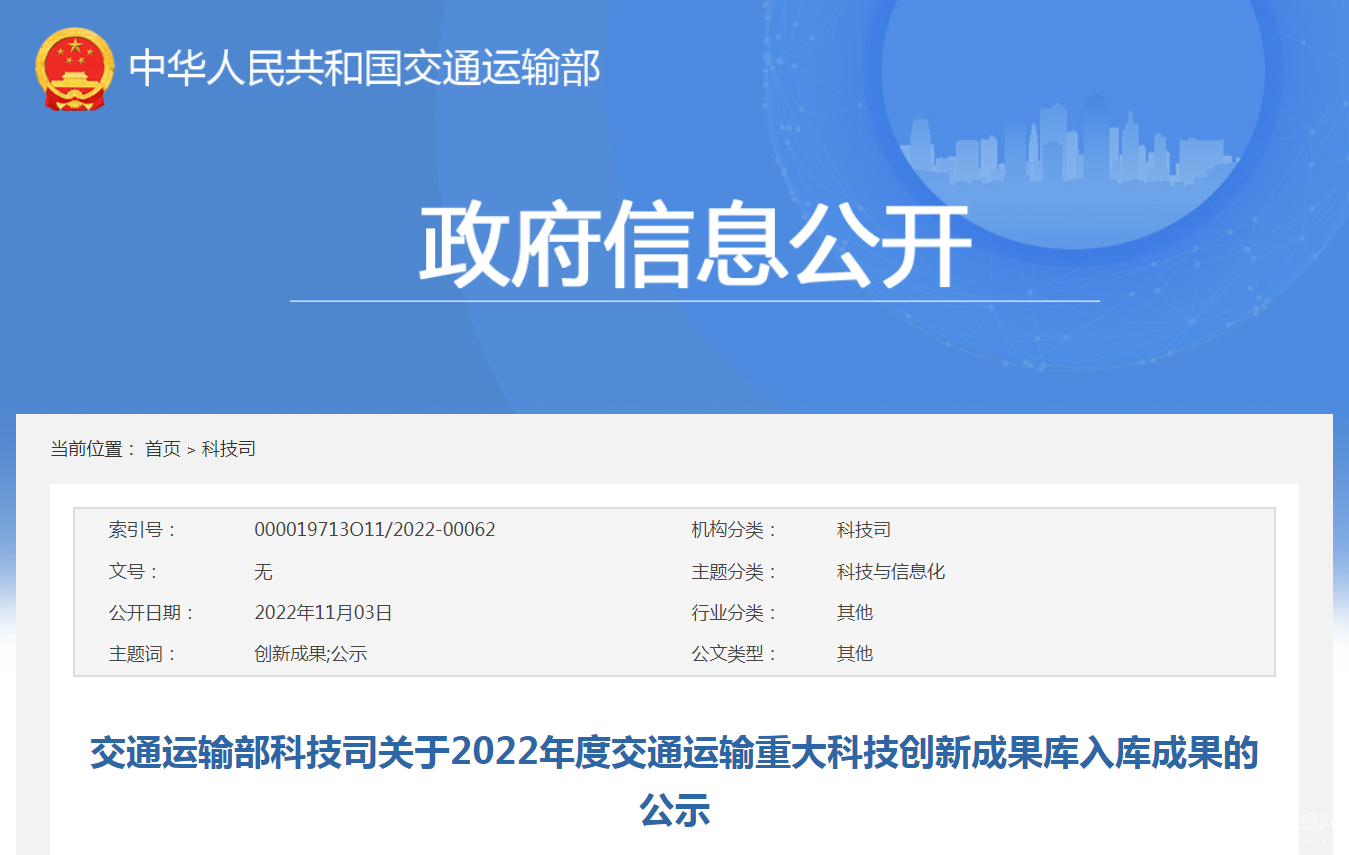Select index number 000019713O11/2022-00062
The image size is (1349, 855).
[375, 530]
